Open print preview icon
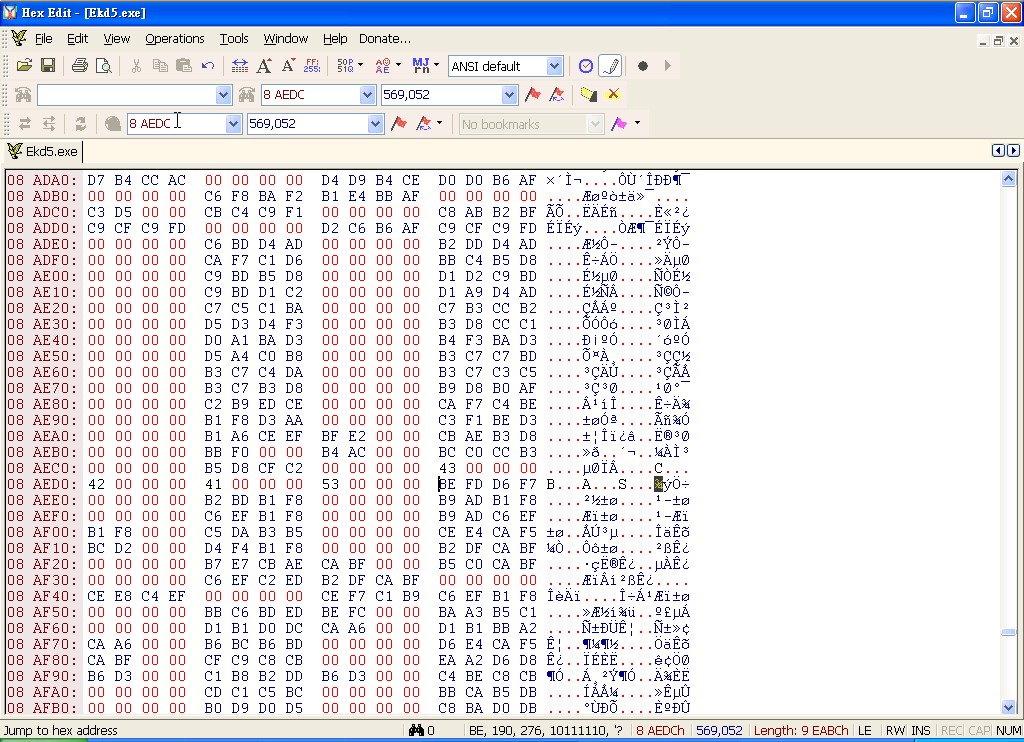 point(103,65)
